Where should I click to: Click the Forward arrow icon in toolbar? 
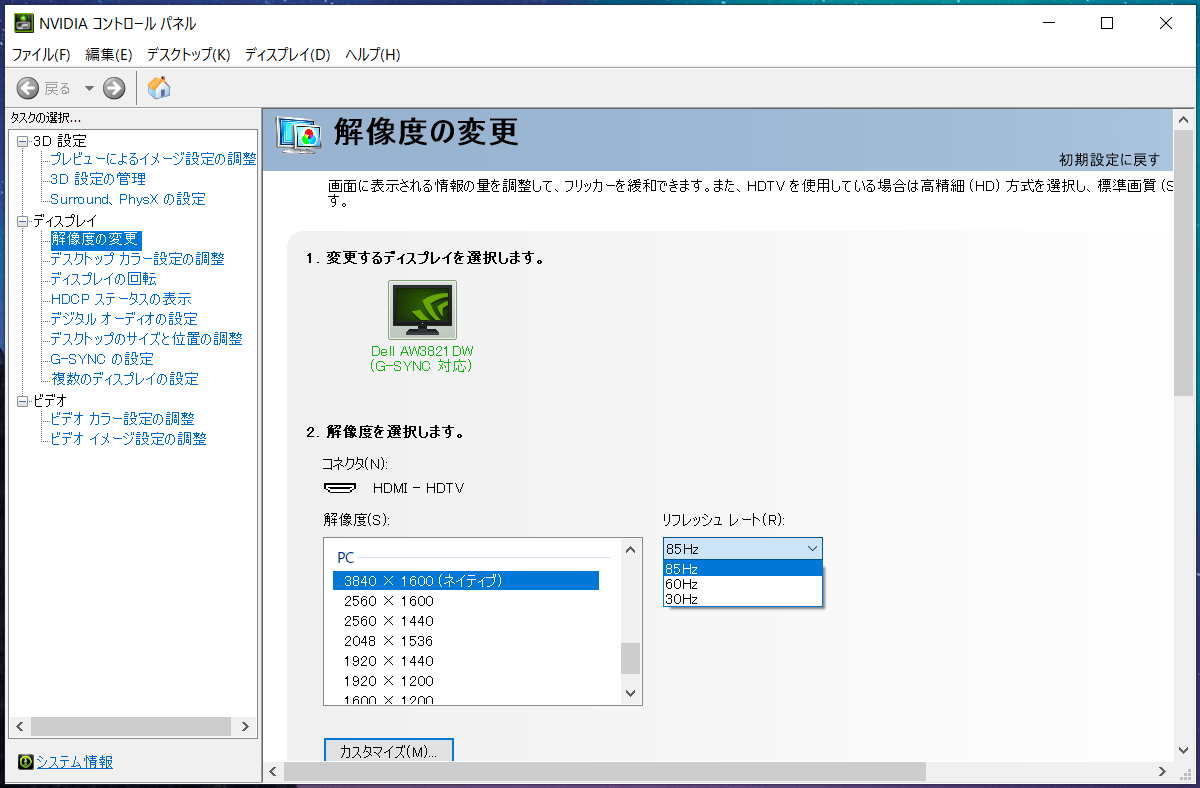point(114,88)
